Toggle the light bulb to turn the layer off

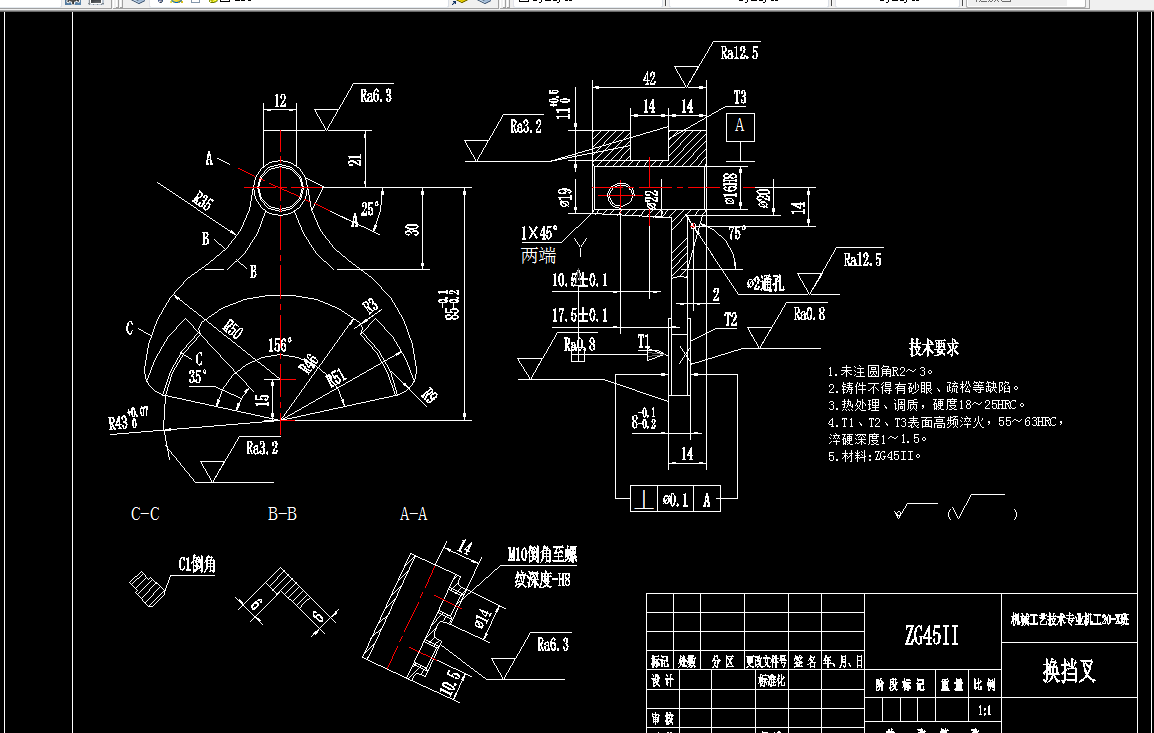coord(160,4)
